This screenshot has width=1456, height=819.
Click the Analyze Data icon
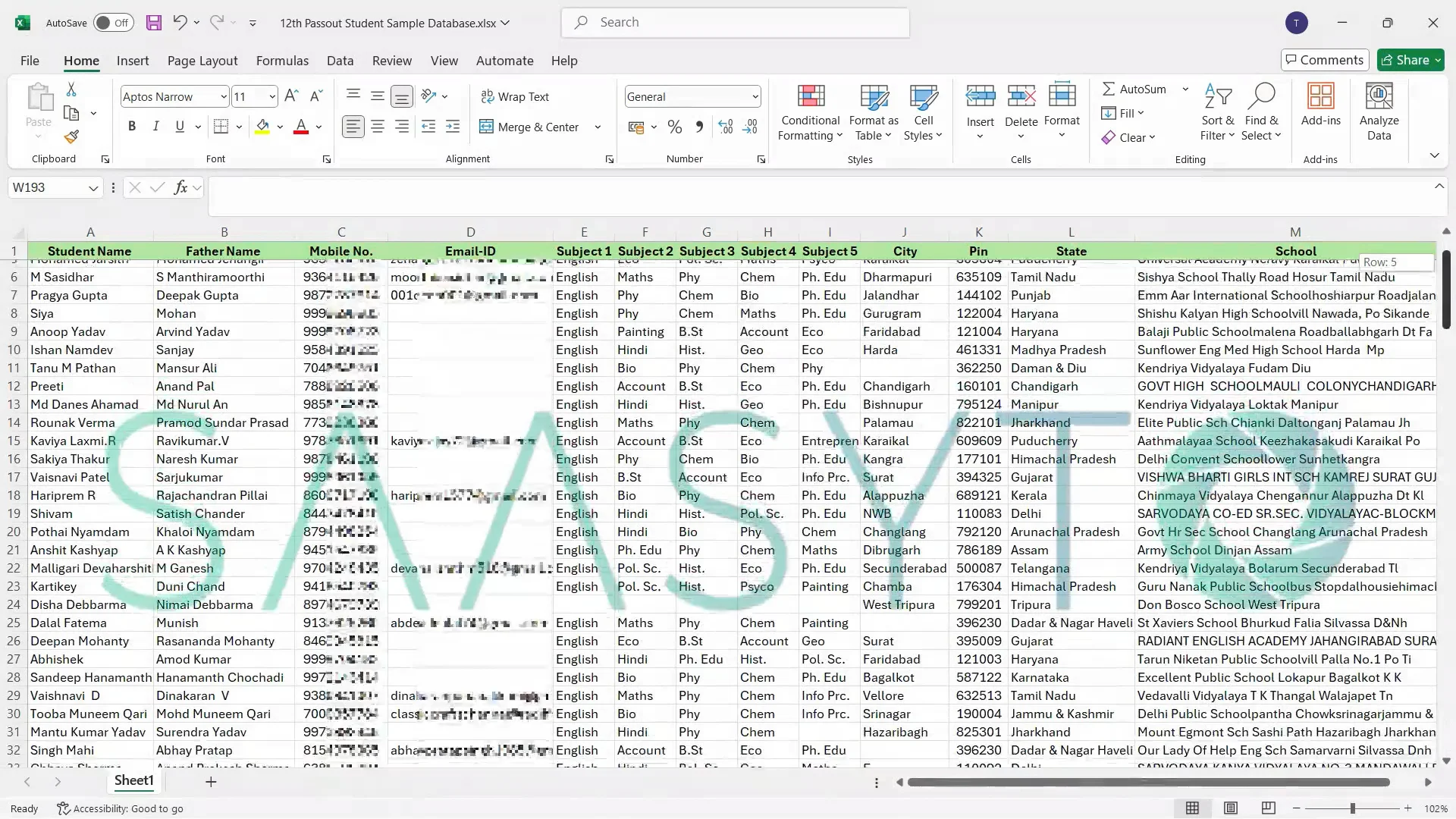coord(1379,96)
